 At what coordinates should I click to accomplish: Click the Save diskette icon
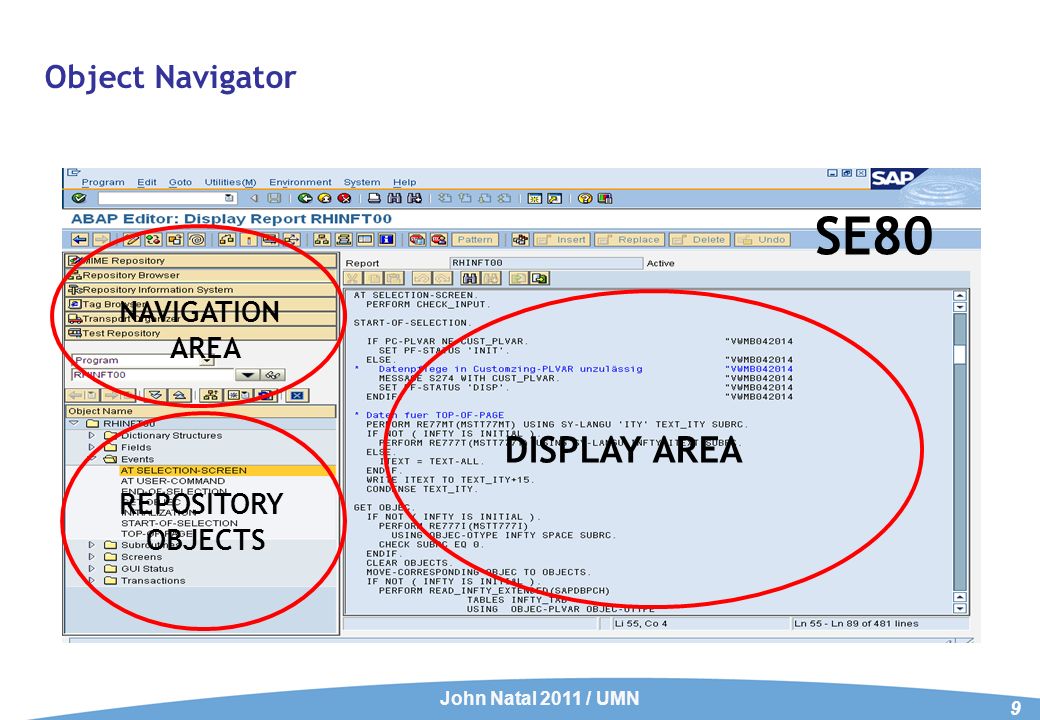coord(274,198)
